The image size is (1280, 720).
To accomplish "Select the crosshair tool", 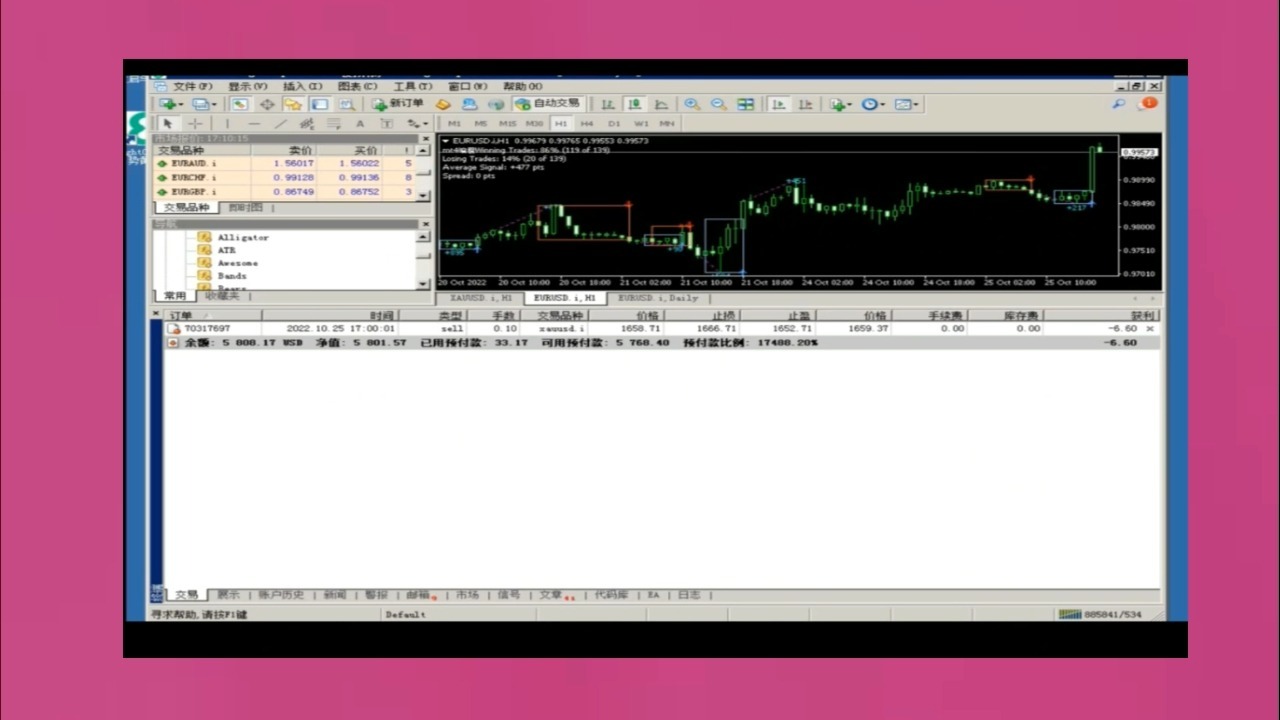I will coord(195,124).
